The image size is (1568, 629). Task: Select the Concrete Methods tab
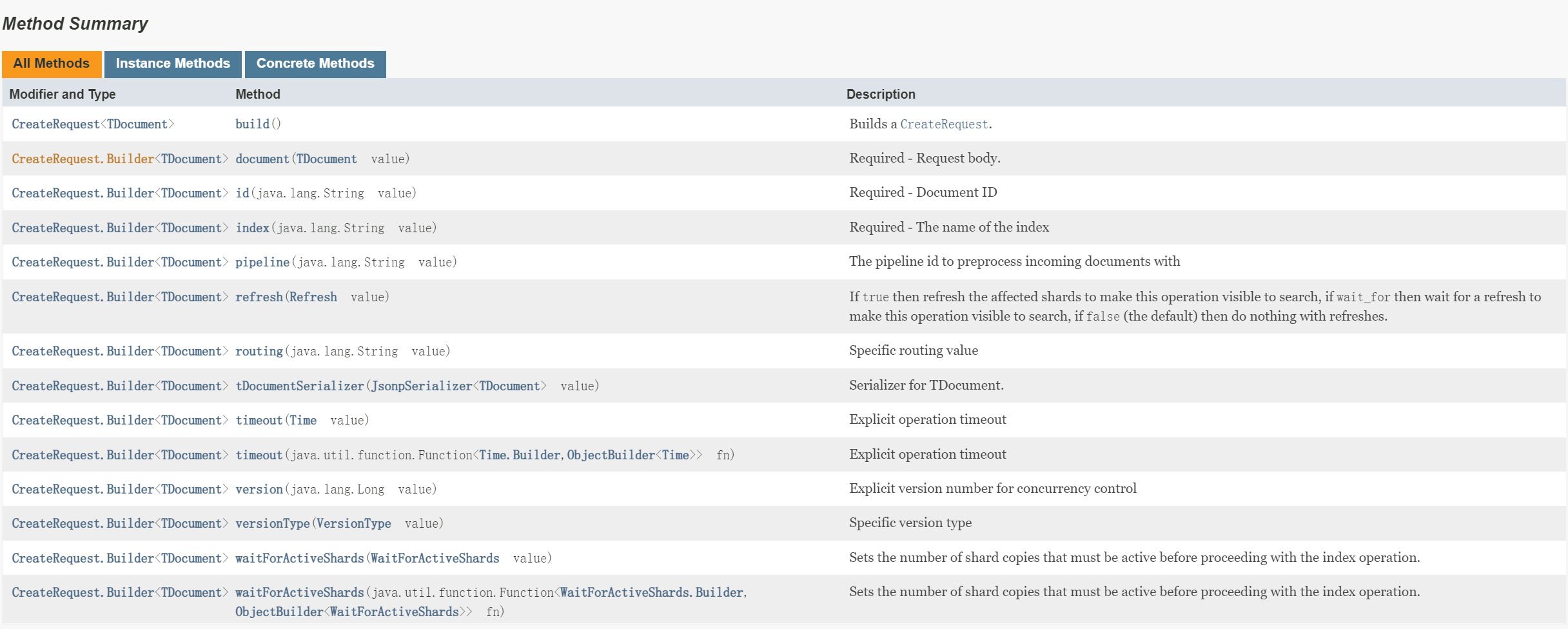[x=315, y=64]
